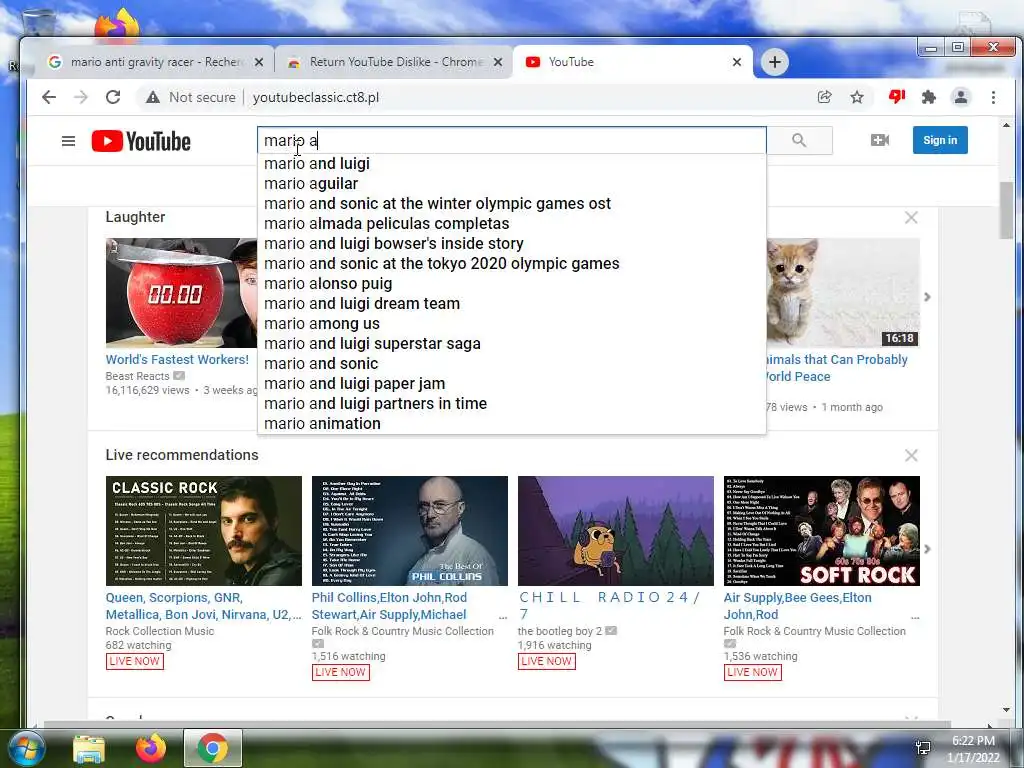This screenshot has height=768, width=1024.
Task: Open options dots for Air Supply video
Action: (x=915, y=616)
